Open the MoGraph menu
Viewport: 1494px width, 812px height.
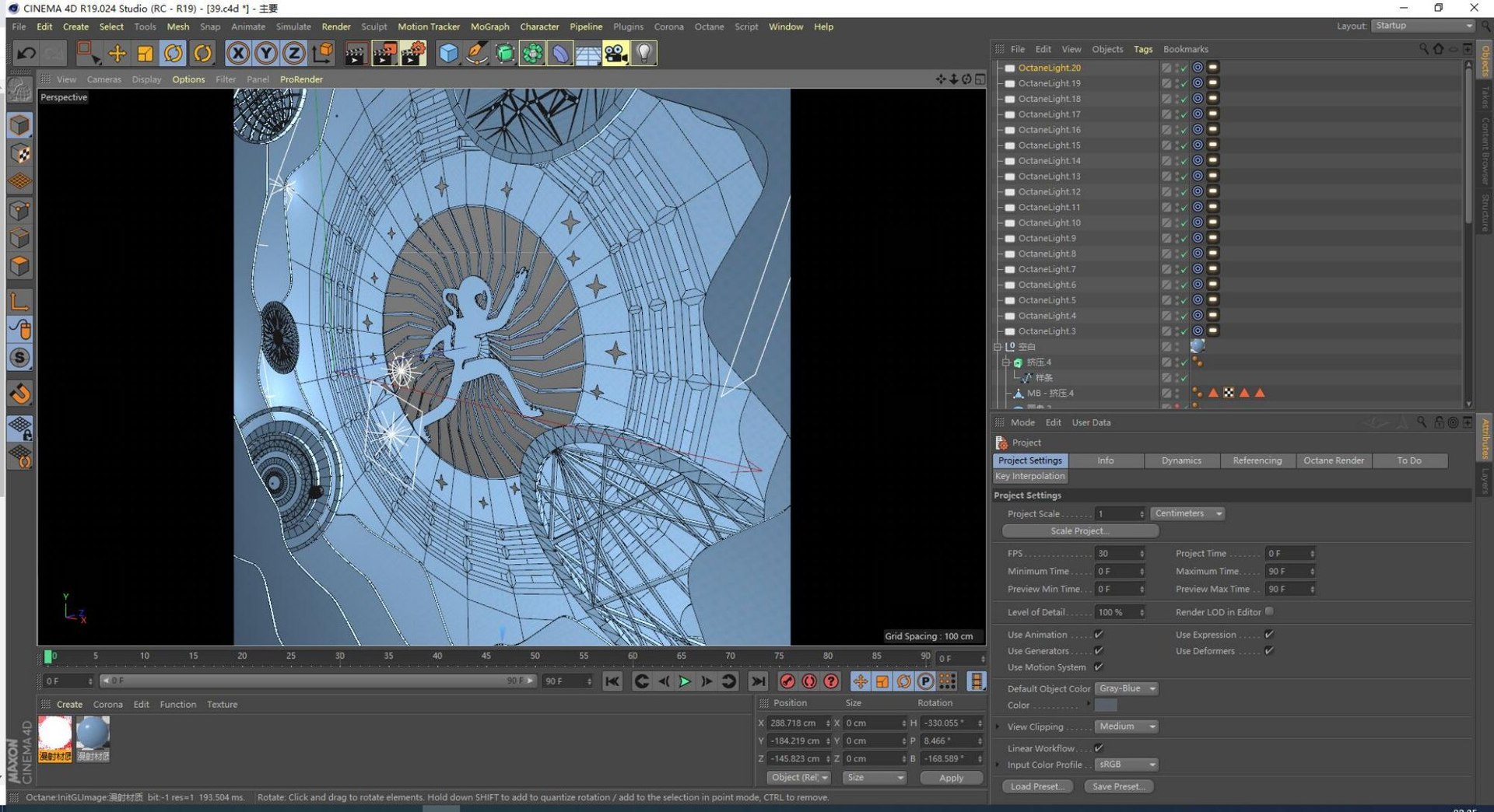pyautogui.click(x=489, y=26)
